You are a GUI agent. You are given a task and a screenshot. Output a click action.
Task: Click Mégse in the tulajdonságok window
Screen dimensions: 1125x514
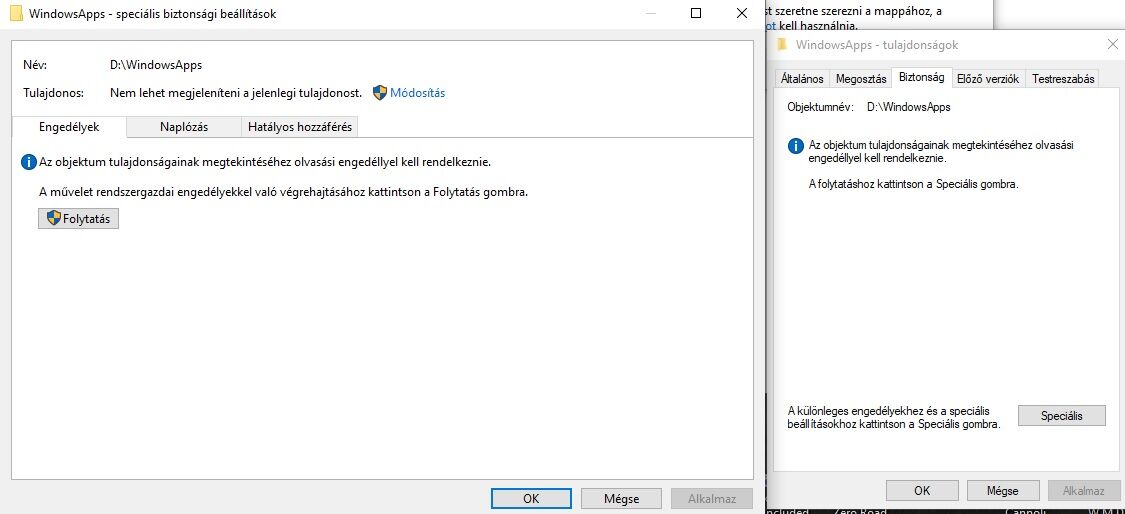[x=1002, y=491]
